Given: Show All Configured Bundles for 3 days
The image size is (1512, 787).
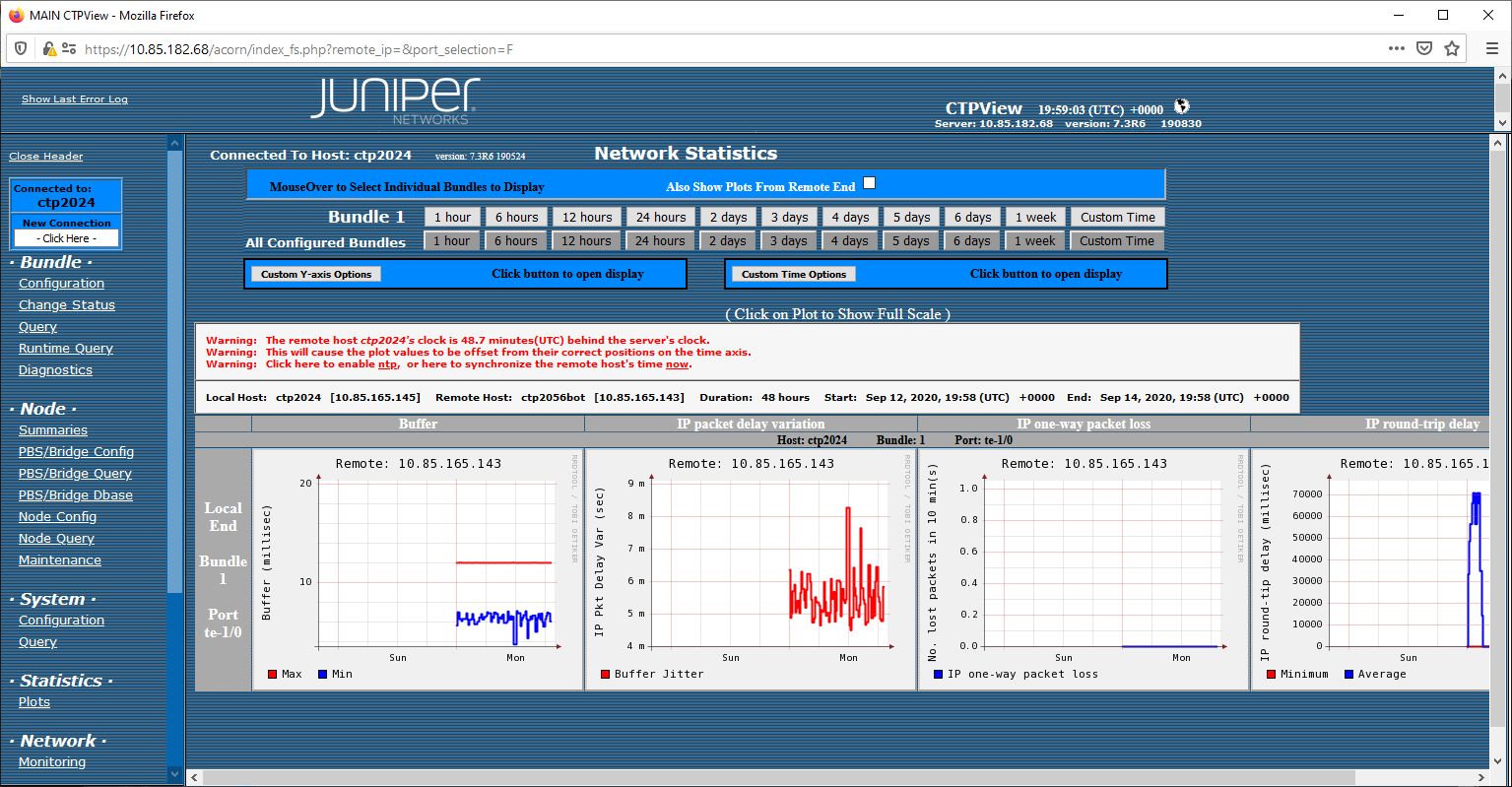Looking at the screenshot, I should pos(788,241).
